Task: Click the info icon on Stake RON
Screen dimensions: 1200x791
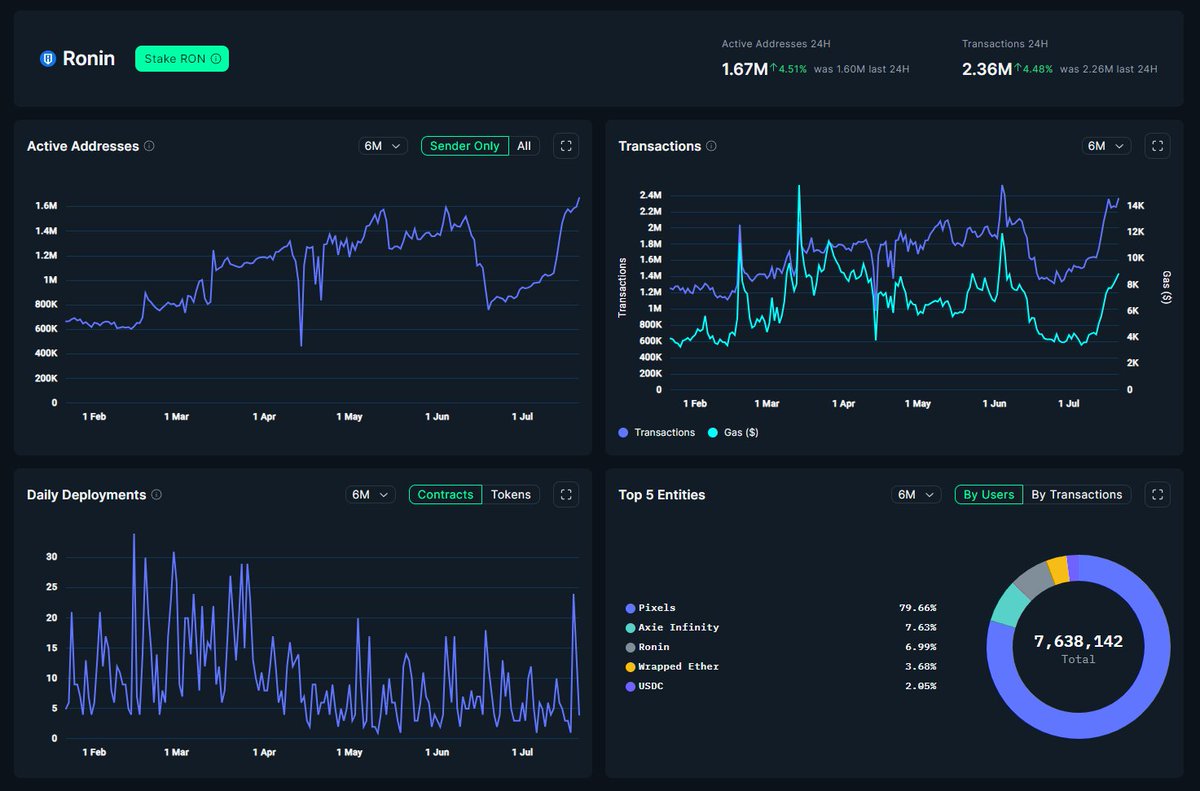Action: [216, 59]
